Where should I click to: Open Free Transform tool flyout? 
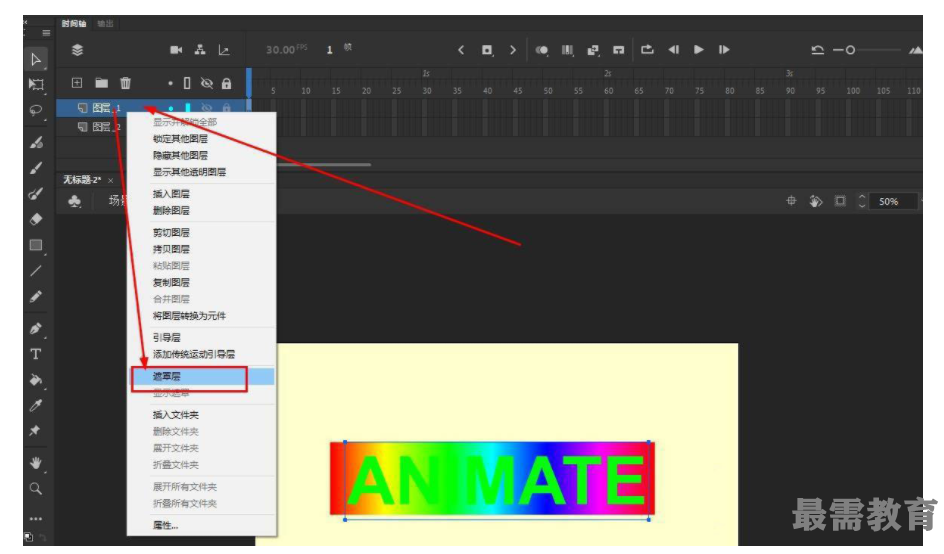click(x=36, y=84)
